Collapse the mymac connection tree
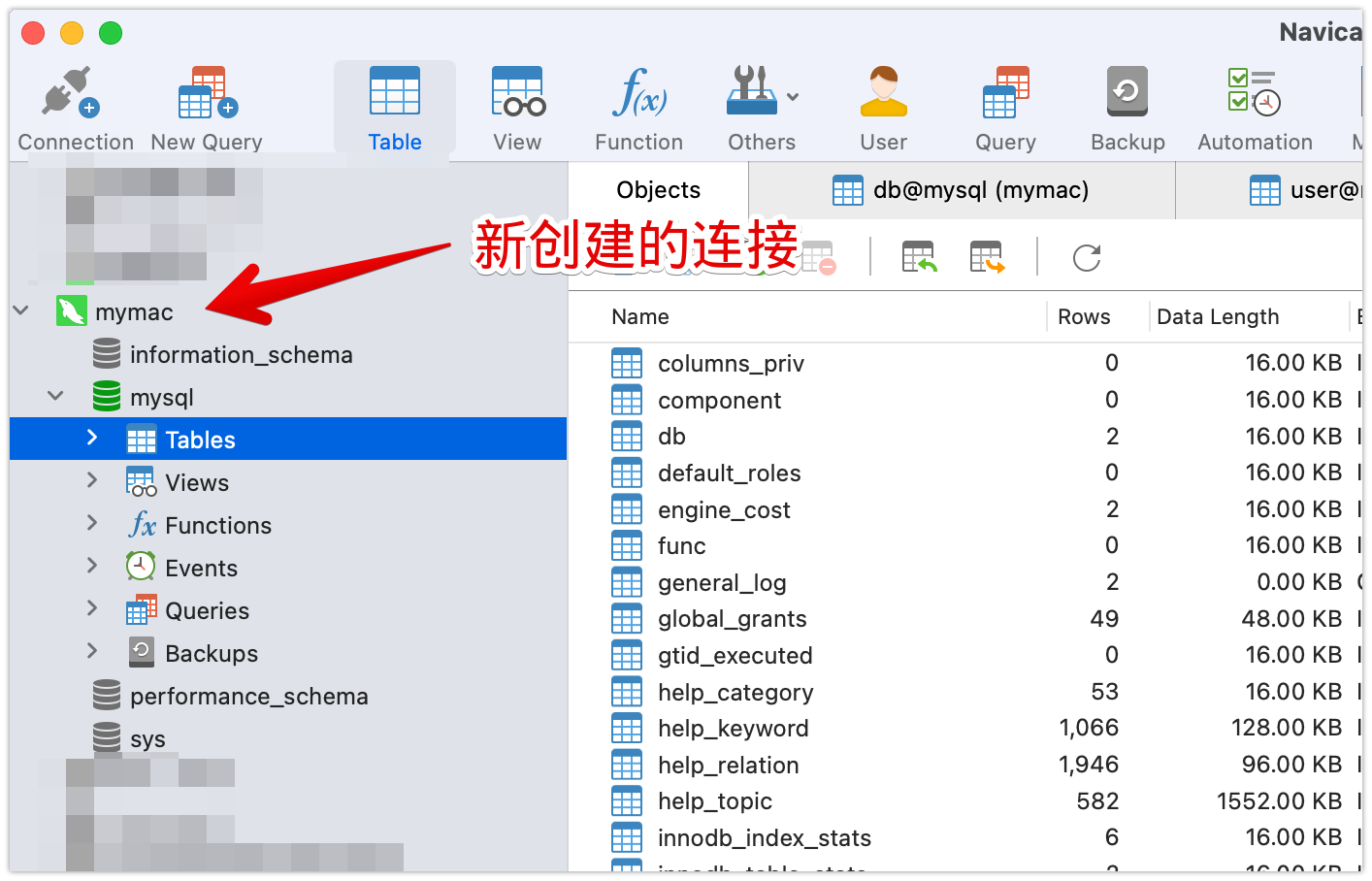 (21, 311)
